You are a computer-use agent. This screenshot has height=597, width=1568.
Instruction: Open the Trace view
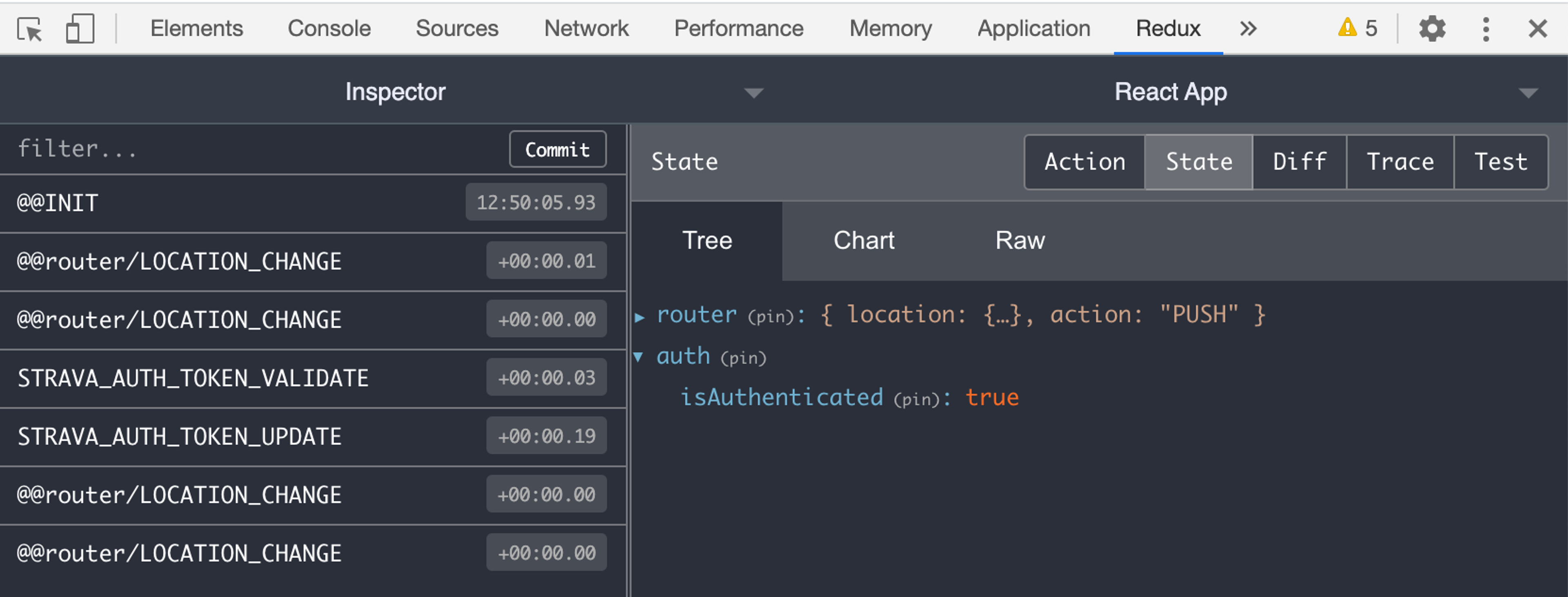tap(1400, 162)
